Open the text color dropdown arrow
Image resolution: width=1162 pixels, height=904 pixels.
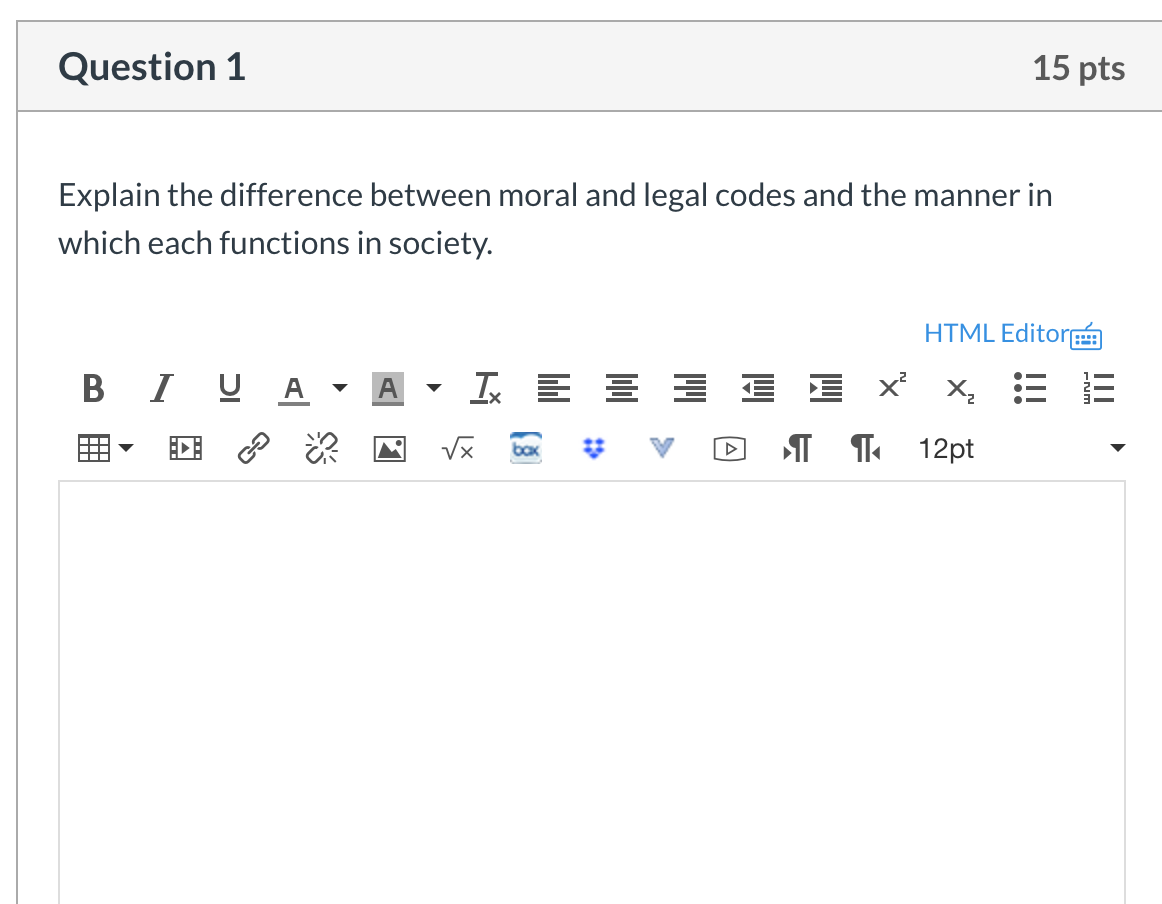(x=339, y=389)
